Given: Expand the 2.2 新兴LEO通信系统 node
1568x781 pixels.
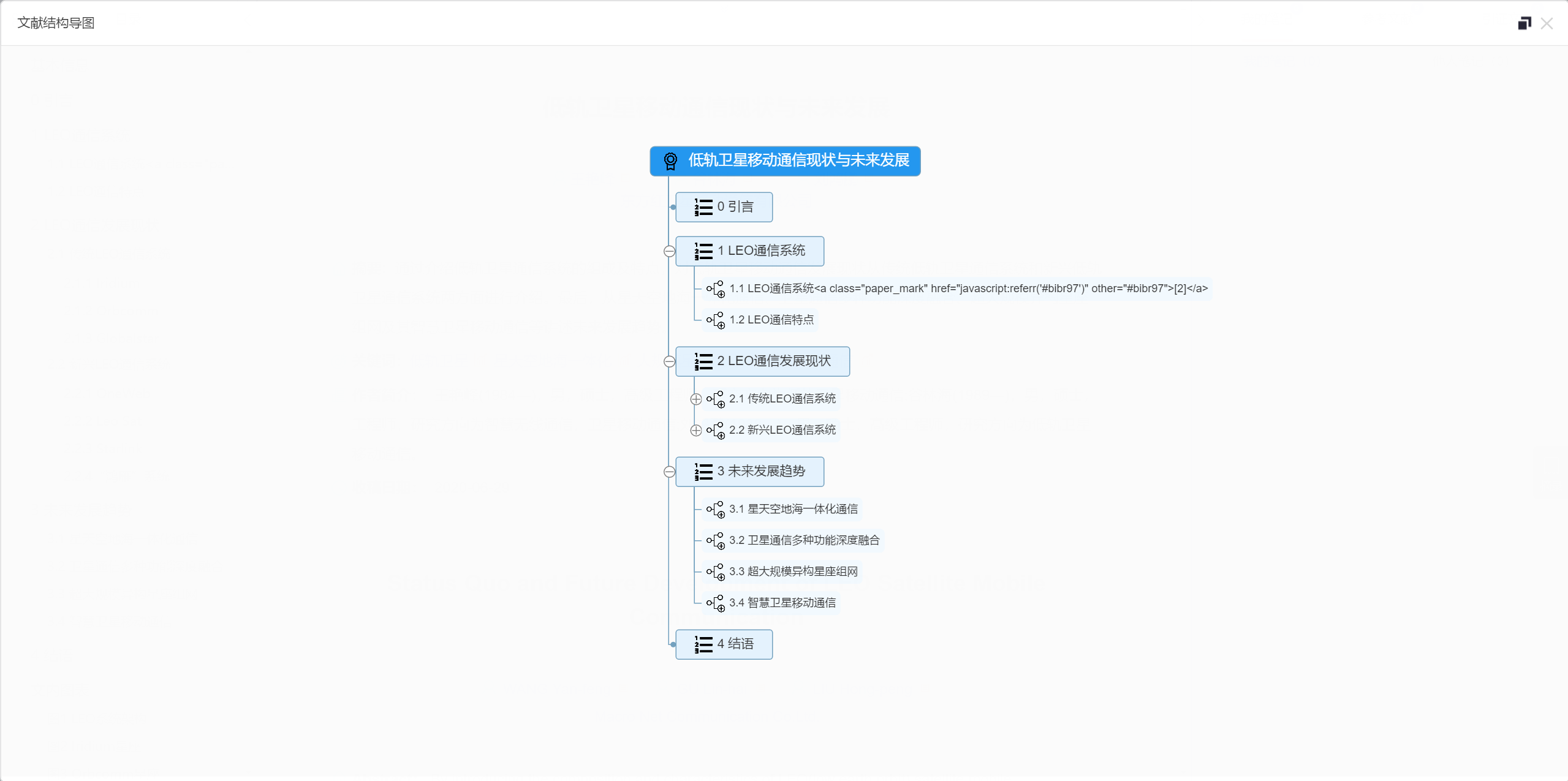Looking at the screenshot, I should point(696,430).
